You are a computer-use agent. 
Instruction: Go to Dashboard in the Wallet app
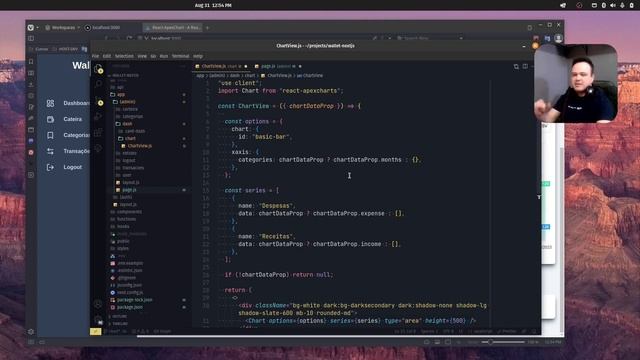[x=76, y=103]
